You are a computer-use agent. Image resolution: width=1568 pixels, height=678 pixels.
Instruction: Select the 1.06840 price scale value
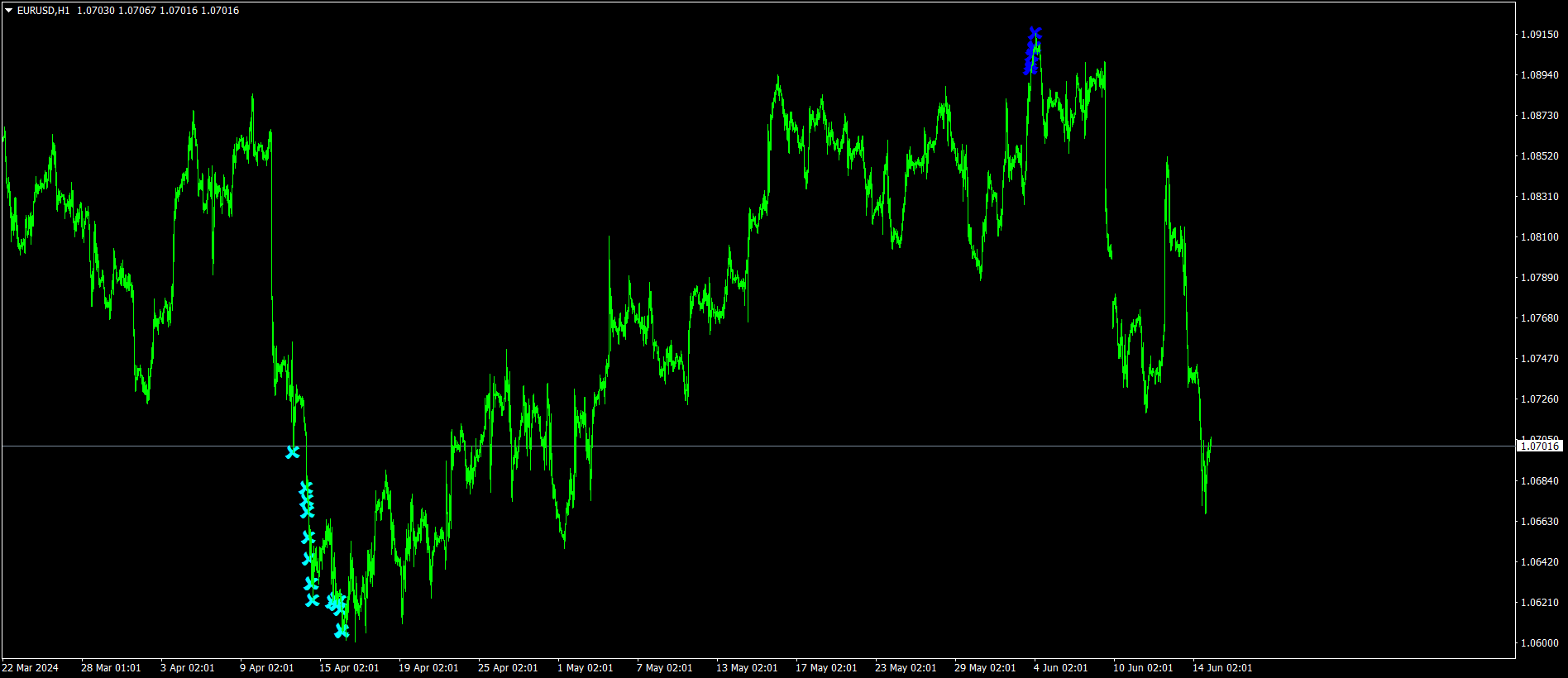(x=1540, y=481)
